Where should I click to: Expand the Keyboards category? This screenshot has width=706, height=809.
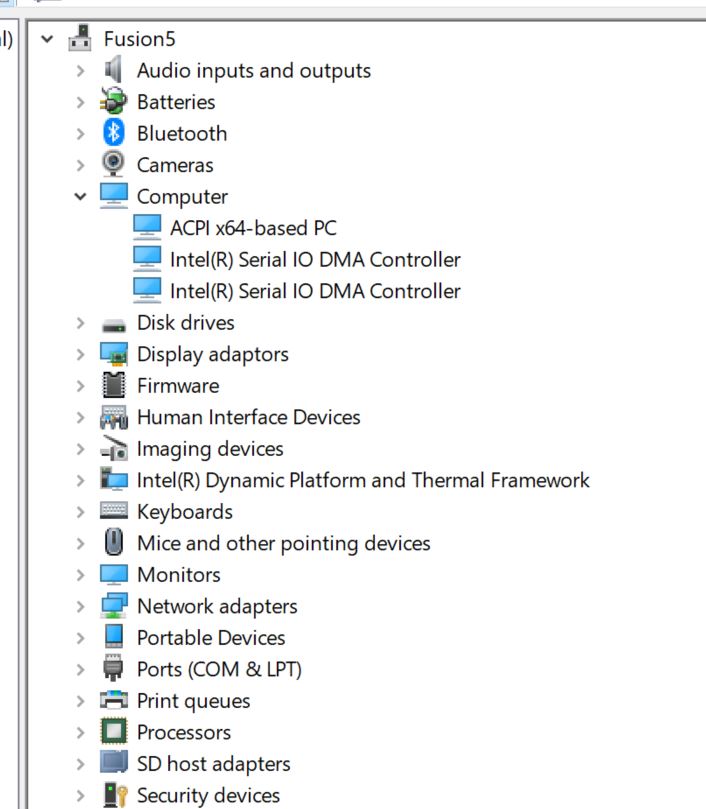click(x=80, y=512)
